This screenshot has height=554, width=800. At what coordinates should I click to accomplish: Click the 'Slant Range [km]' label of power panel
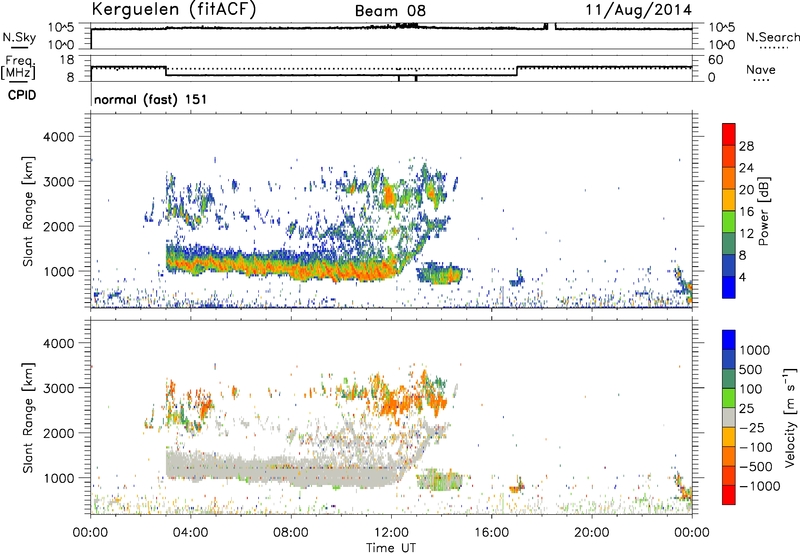tap(28, 212)
